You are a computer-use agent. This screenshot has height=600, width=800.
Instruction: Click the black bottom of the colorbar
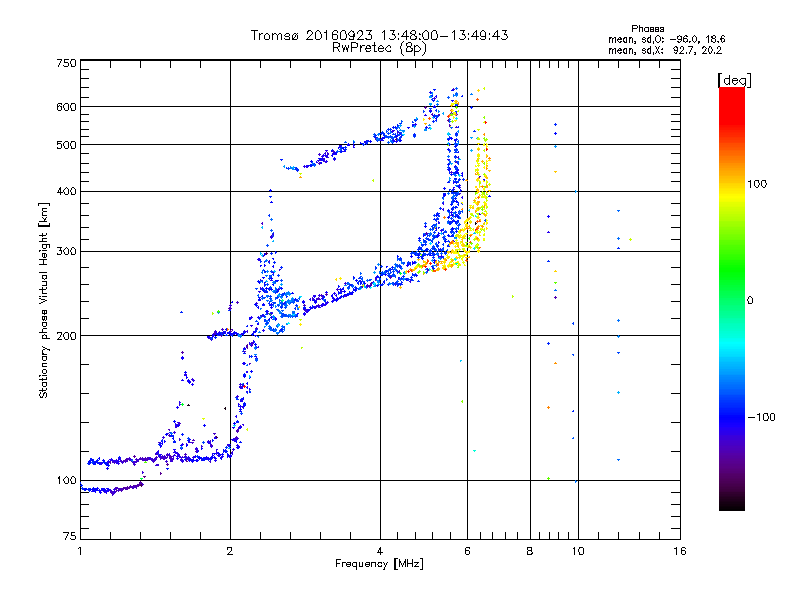(732, 503)
